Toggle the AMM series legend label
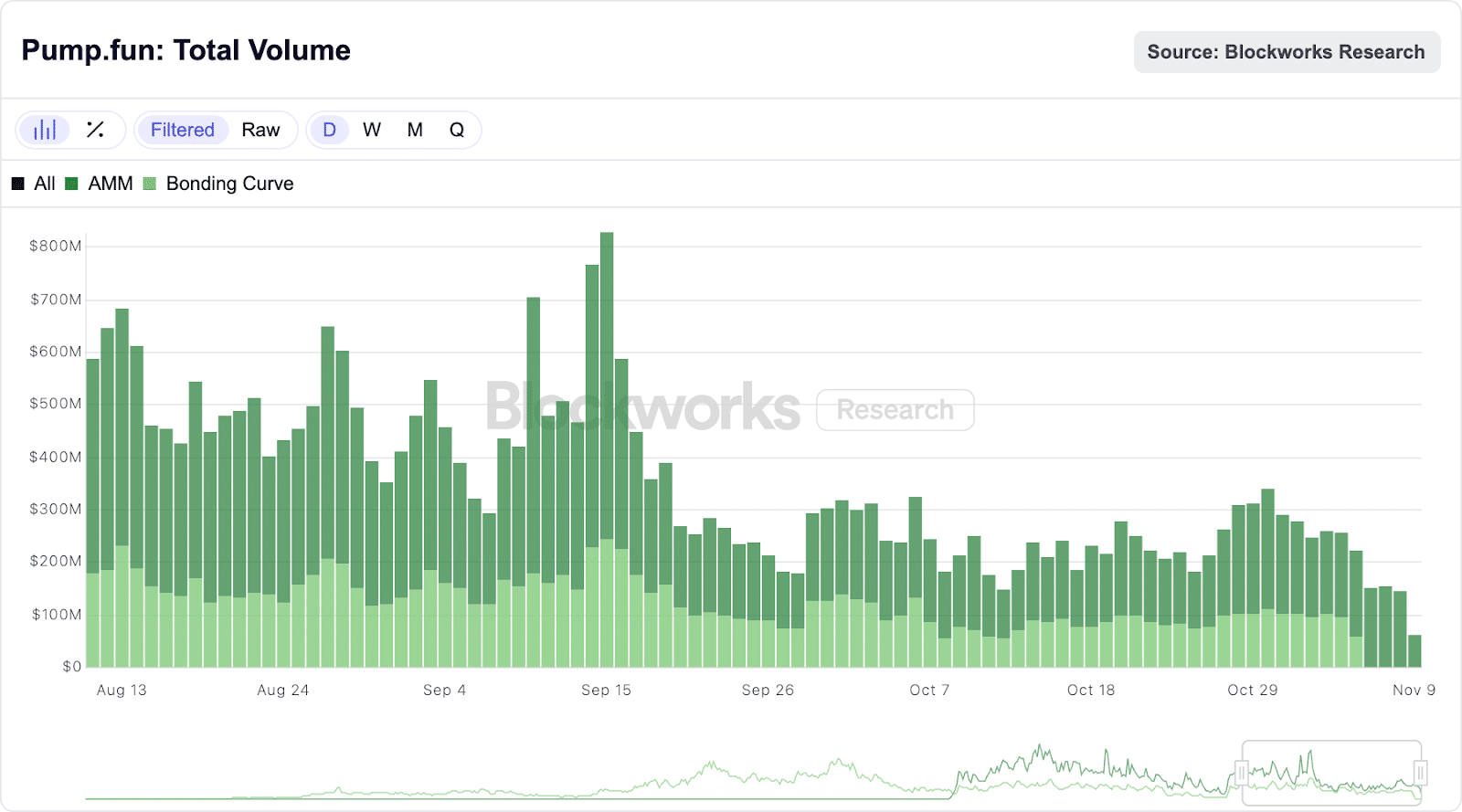This screenshot has height=812, width=1462. pyautogui.click(x=111, y=184)
